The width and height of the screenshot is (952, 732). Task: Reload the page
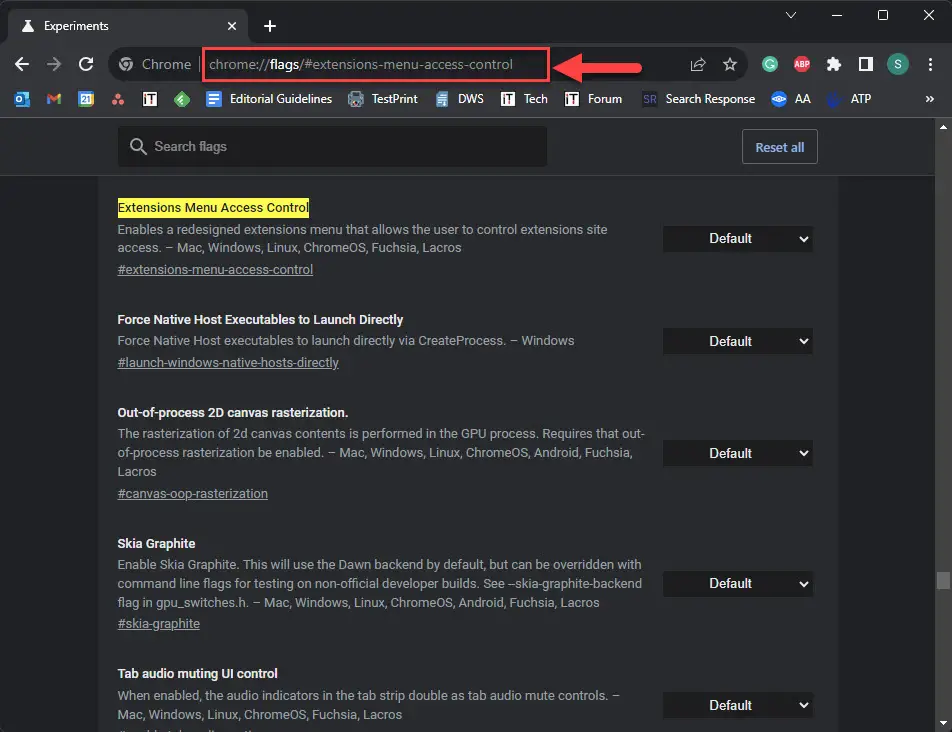tap(87, 64)
